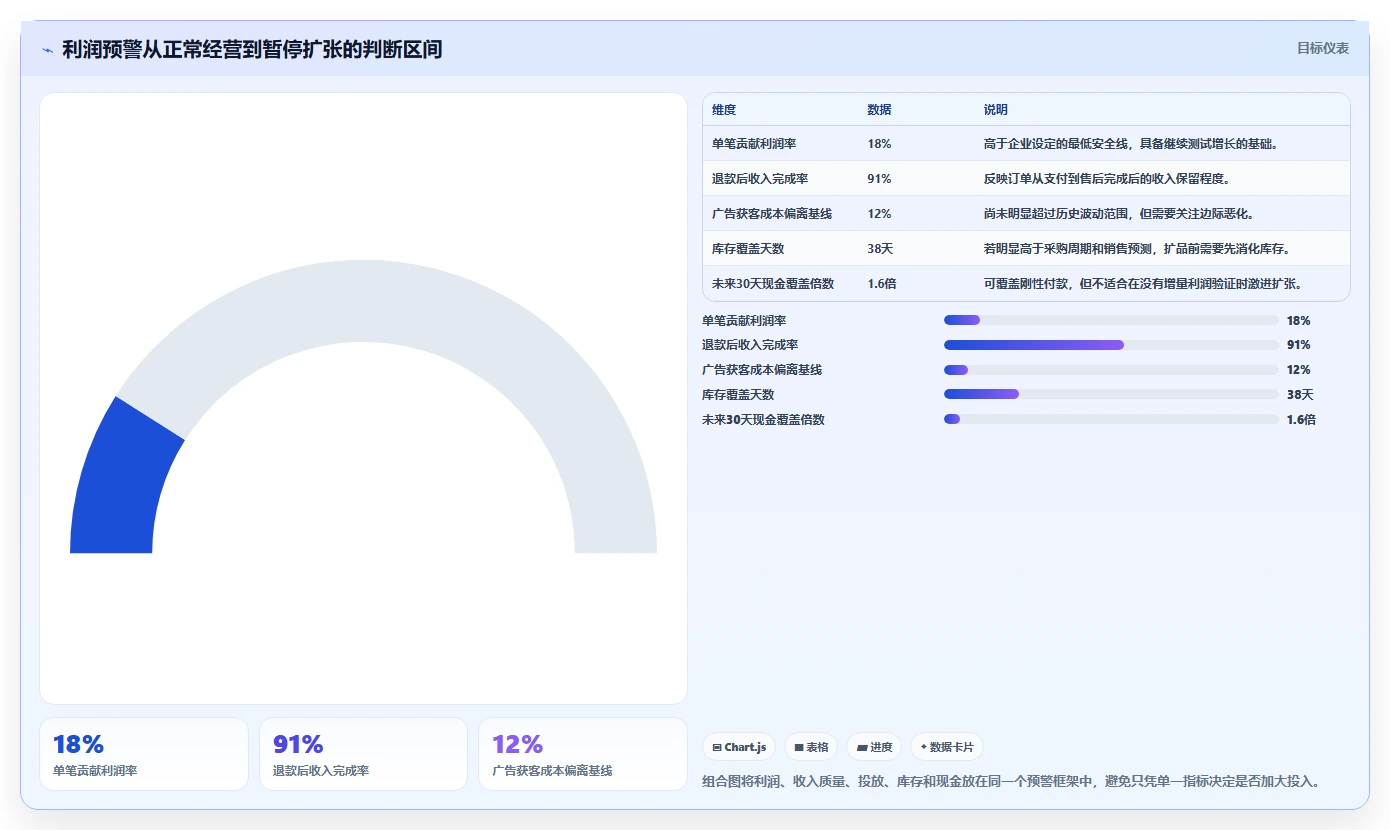
Task: Open the 18% 单笔贡献利润率 data card
Action: tap(144, 754)
